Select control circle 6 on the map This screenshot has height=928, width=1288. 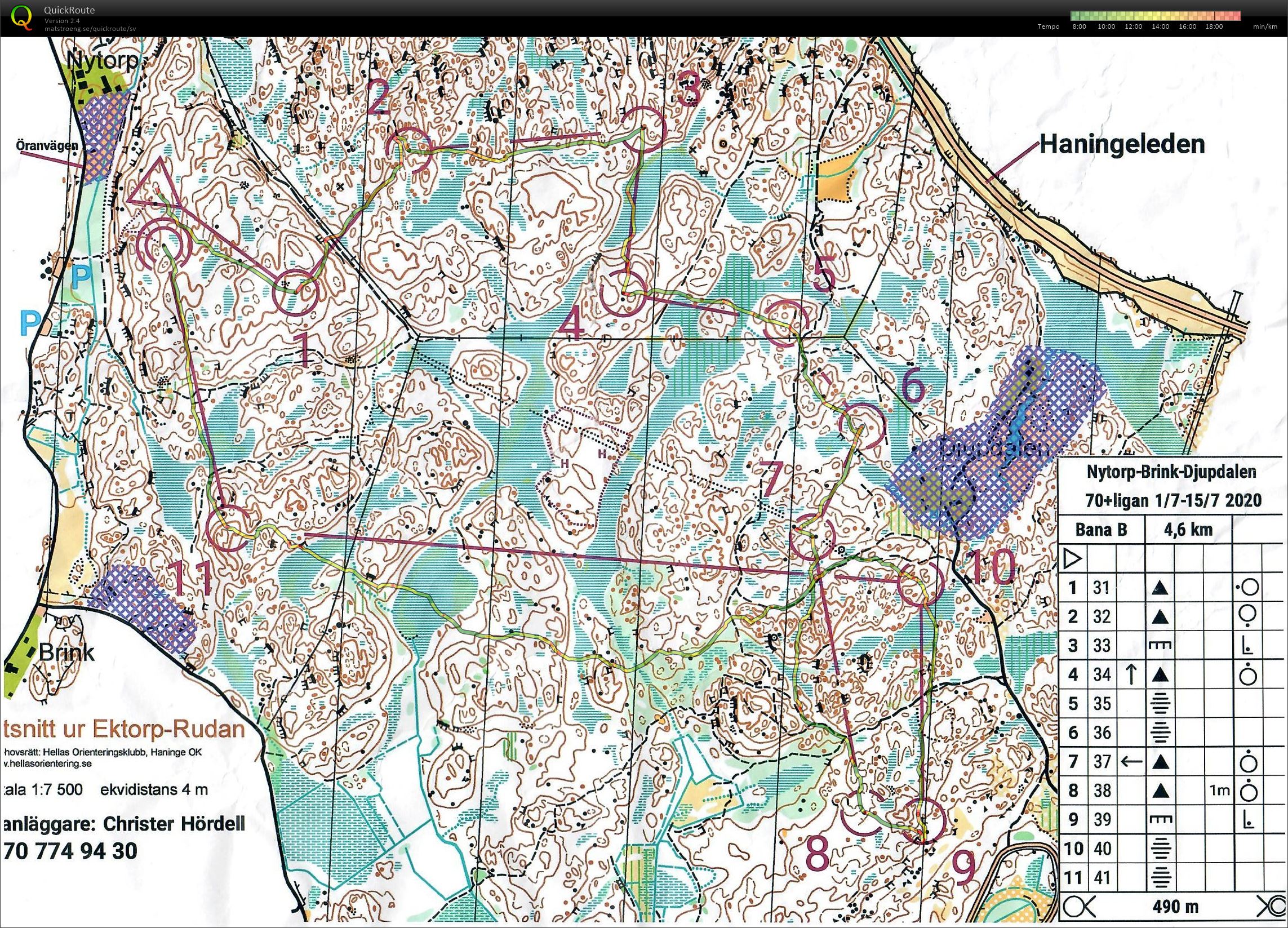coord(862,426)
